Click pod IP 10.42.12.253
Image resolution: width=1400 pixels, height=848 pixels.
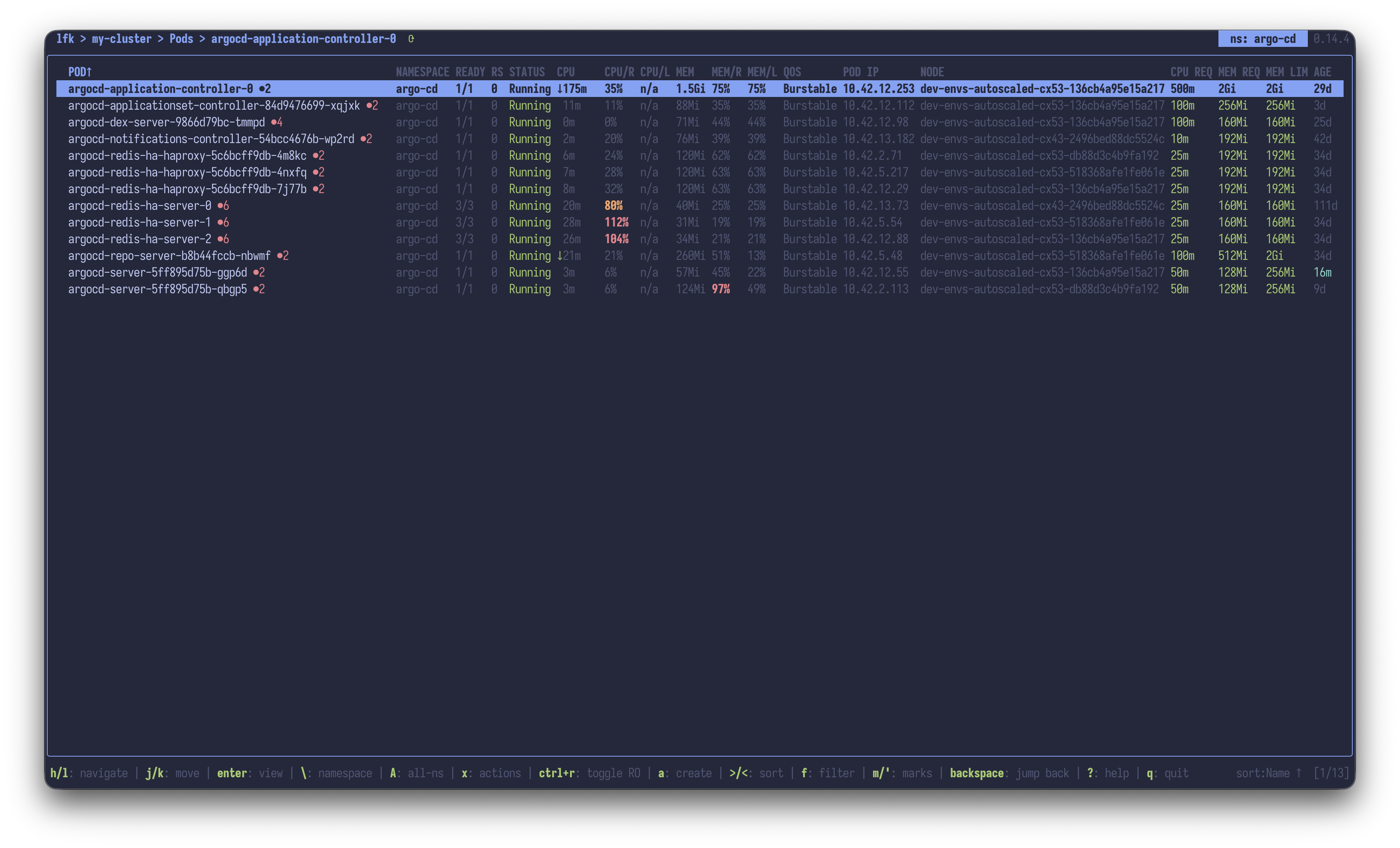[878, 89]
